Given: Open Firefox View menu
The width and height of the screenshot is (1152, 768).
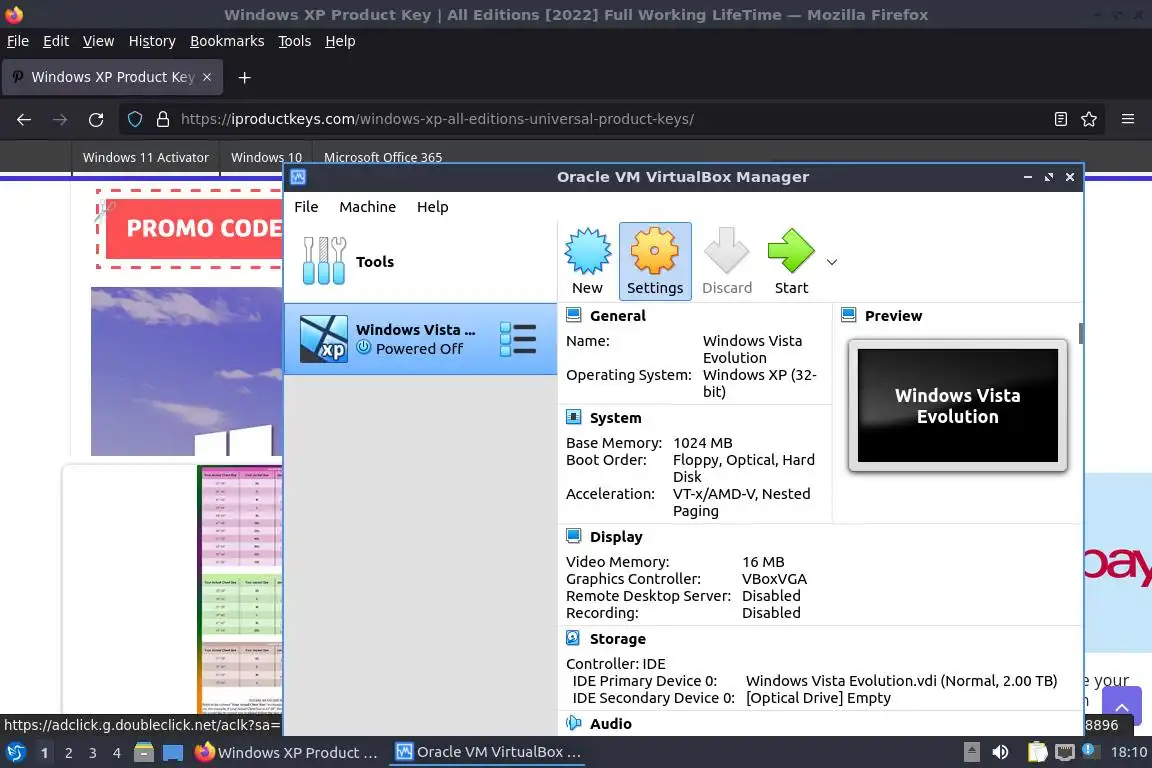Looking at the screenshot, I should (x=98, y=41).
